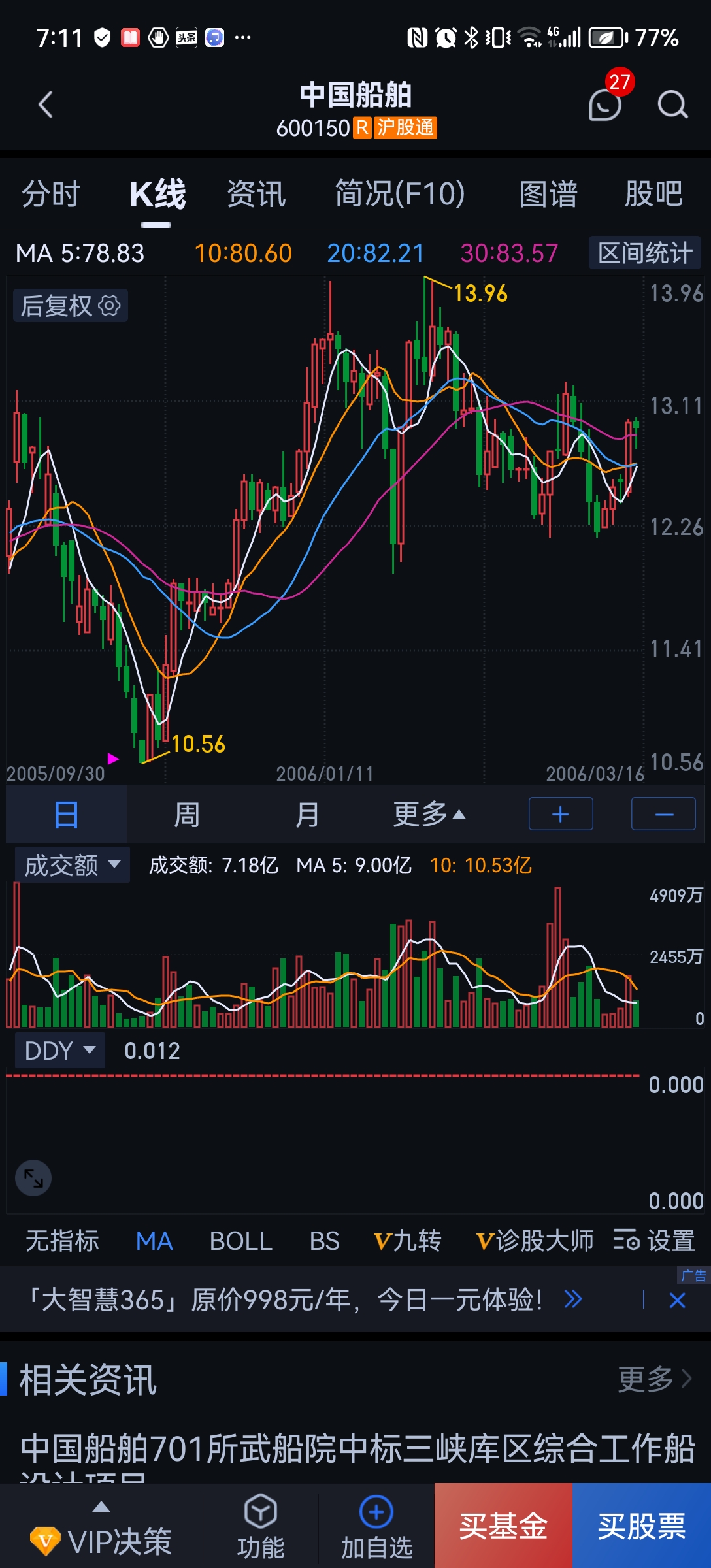The image size is (711, 1568).
Task: Select 无指标 overlay option
Action: coord(62,1240)
